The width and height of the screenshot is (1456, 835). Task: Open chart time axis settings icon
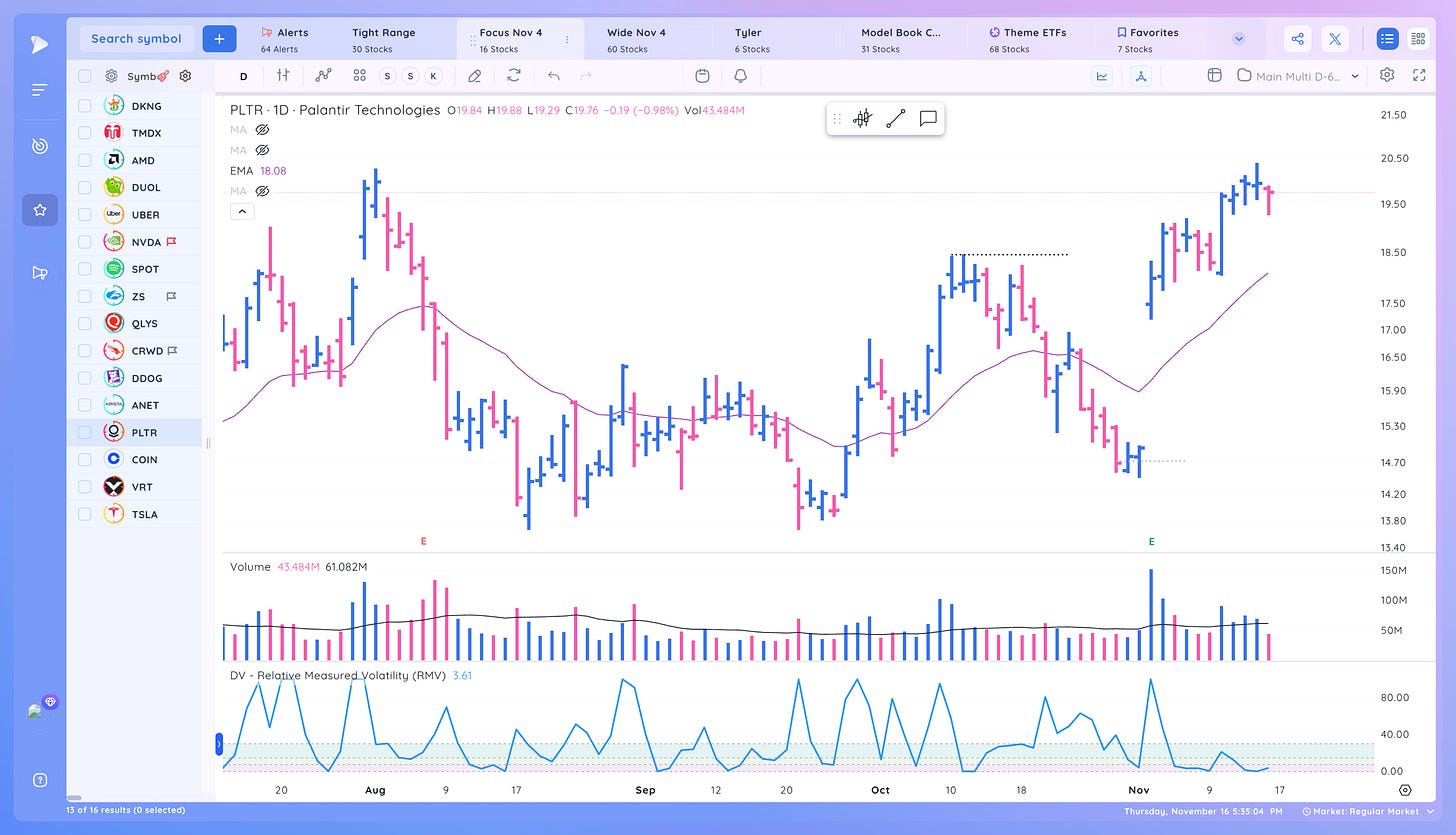click(1406, 790)
